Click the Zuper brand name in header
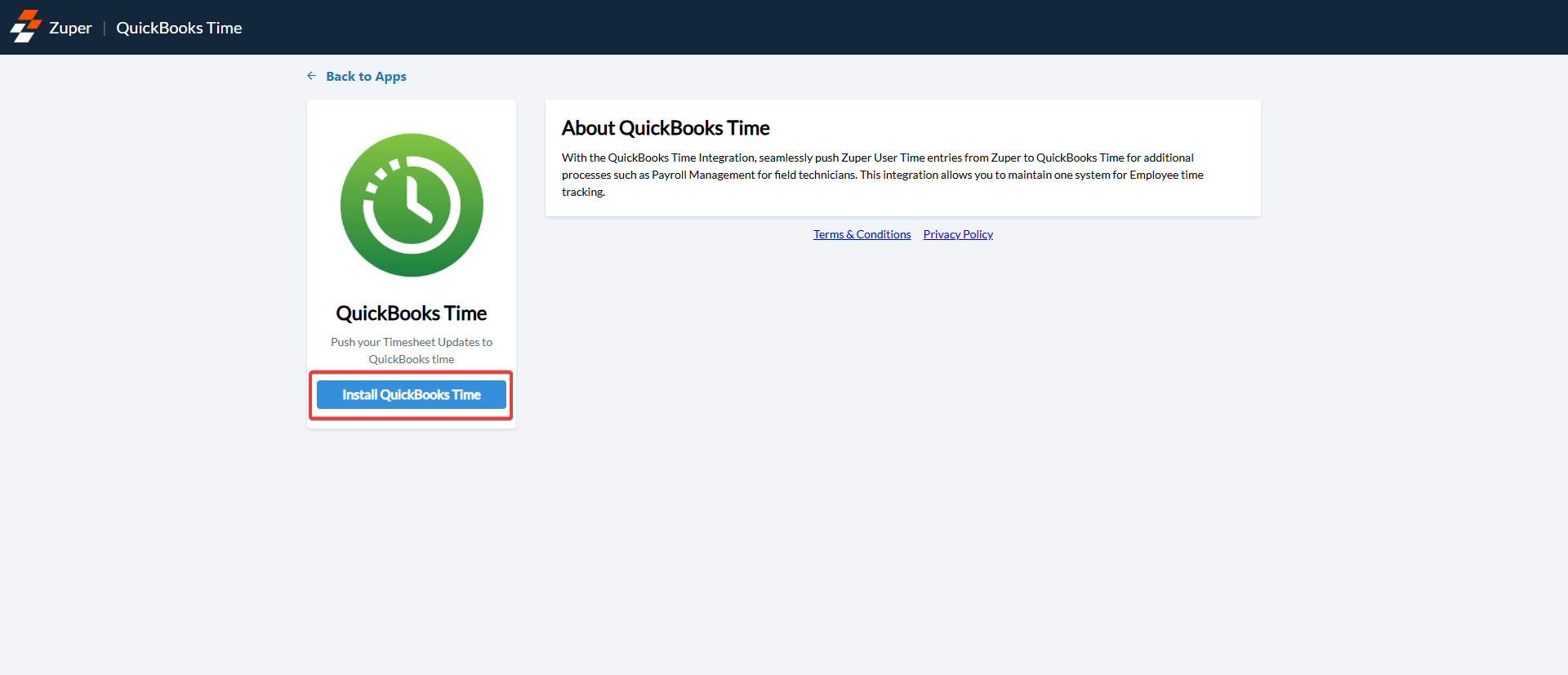Image resolution: width=1568 pixels, height=675 pixels. (70, 28)
